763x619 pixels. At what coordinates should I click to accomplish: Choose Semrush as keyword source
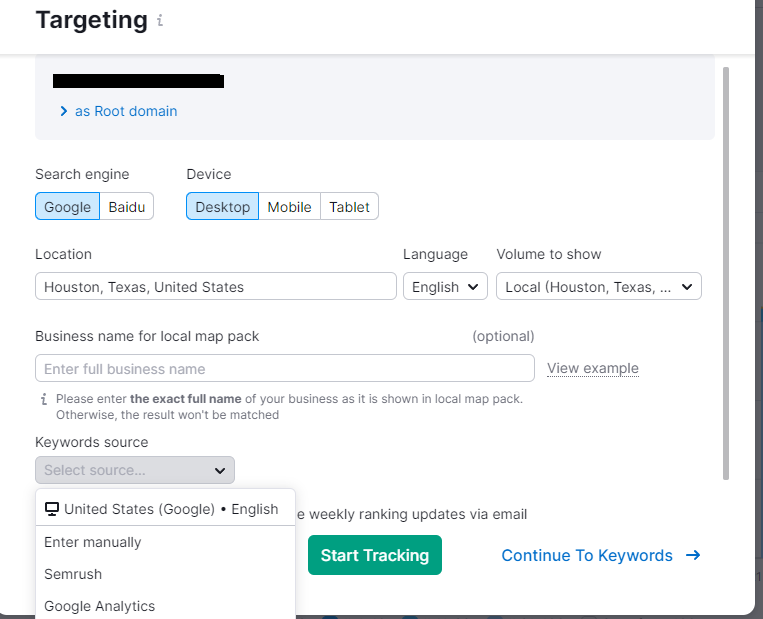click(73, 574)
